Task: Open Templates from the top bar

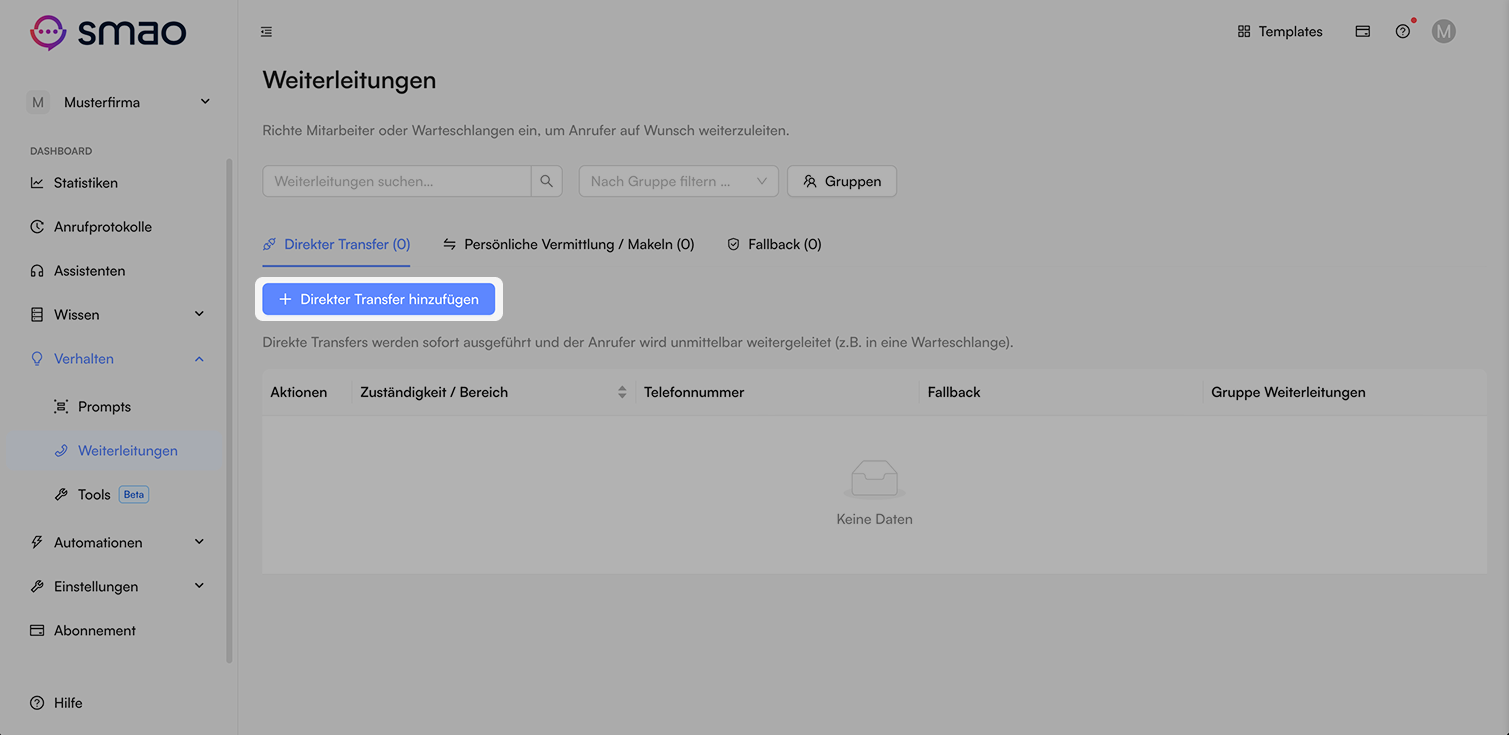Action: pos(1280,32)
